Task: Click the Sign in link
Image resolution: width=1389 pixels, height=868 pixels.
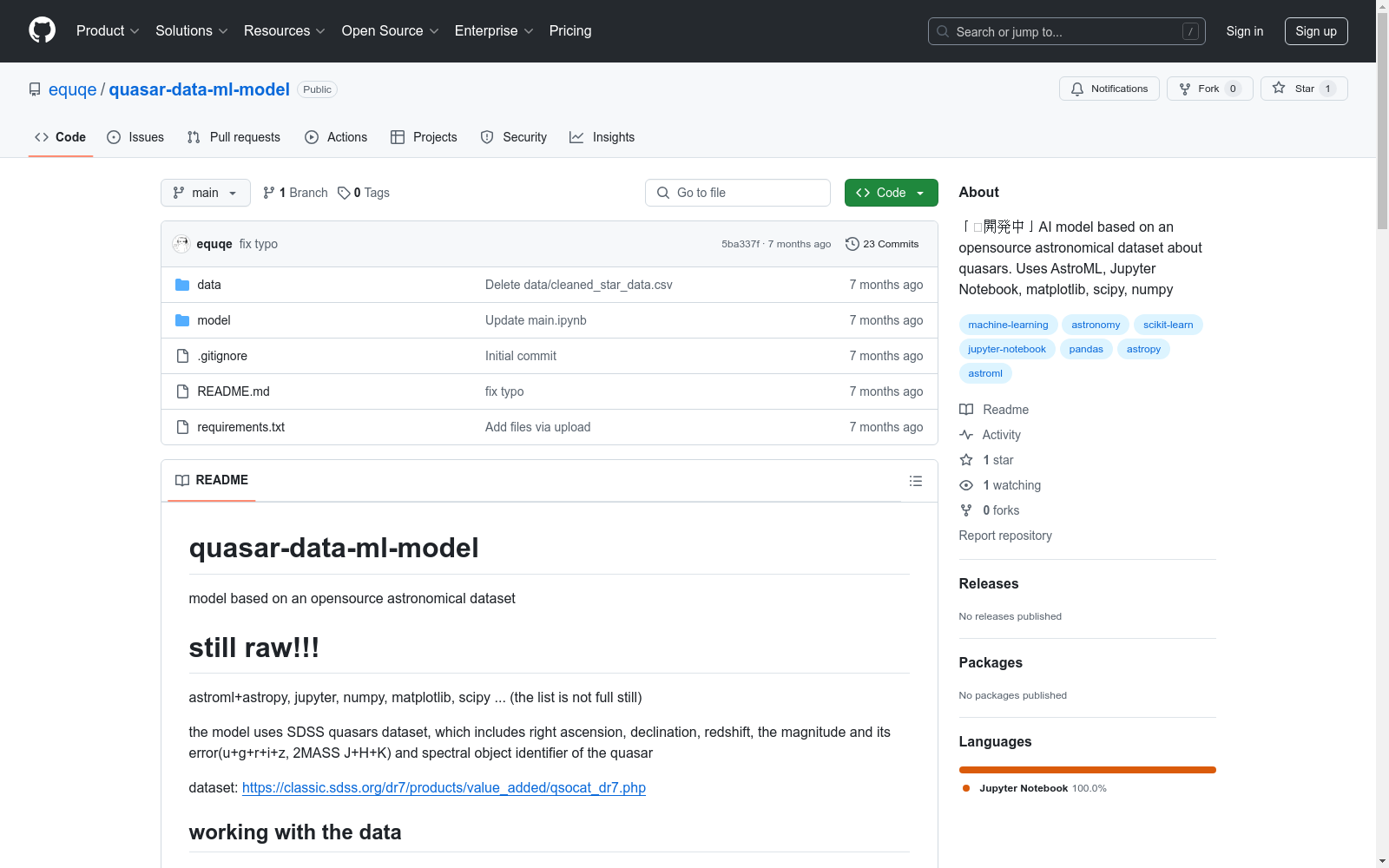Action: point(1245,31)
